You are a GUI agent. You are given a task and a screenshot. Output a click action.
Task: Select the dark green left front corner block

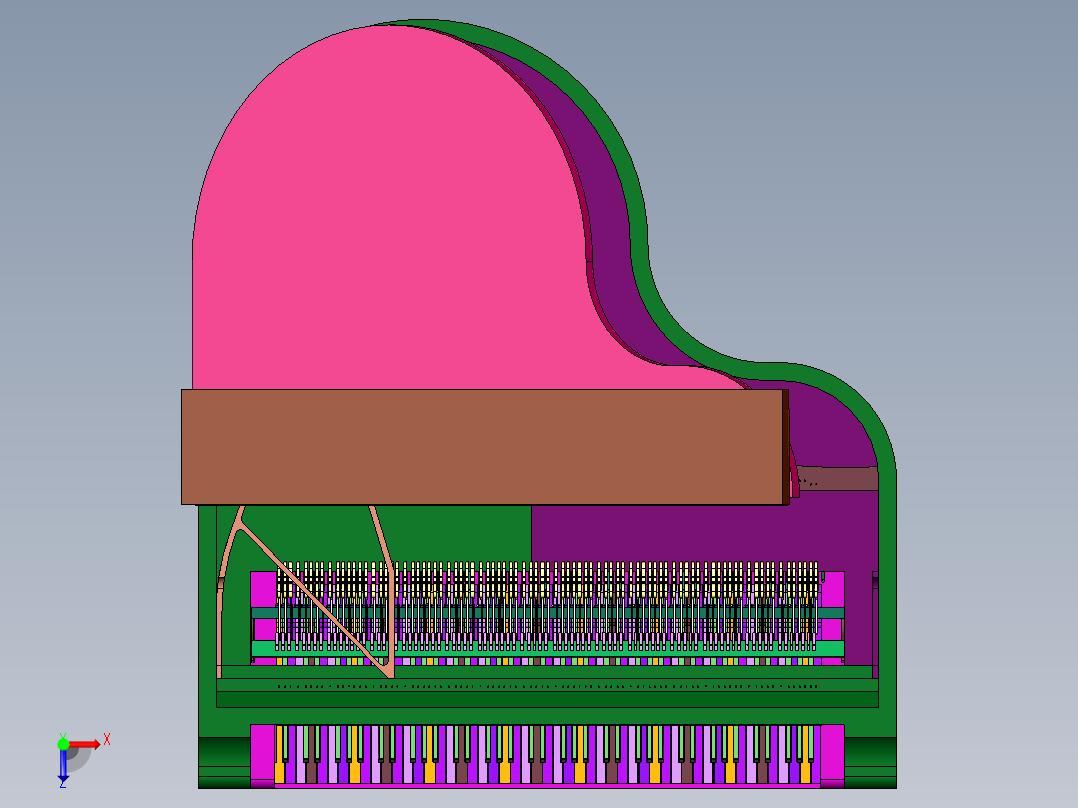pos(224,763)
